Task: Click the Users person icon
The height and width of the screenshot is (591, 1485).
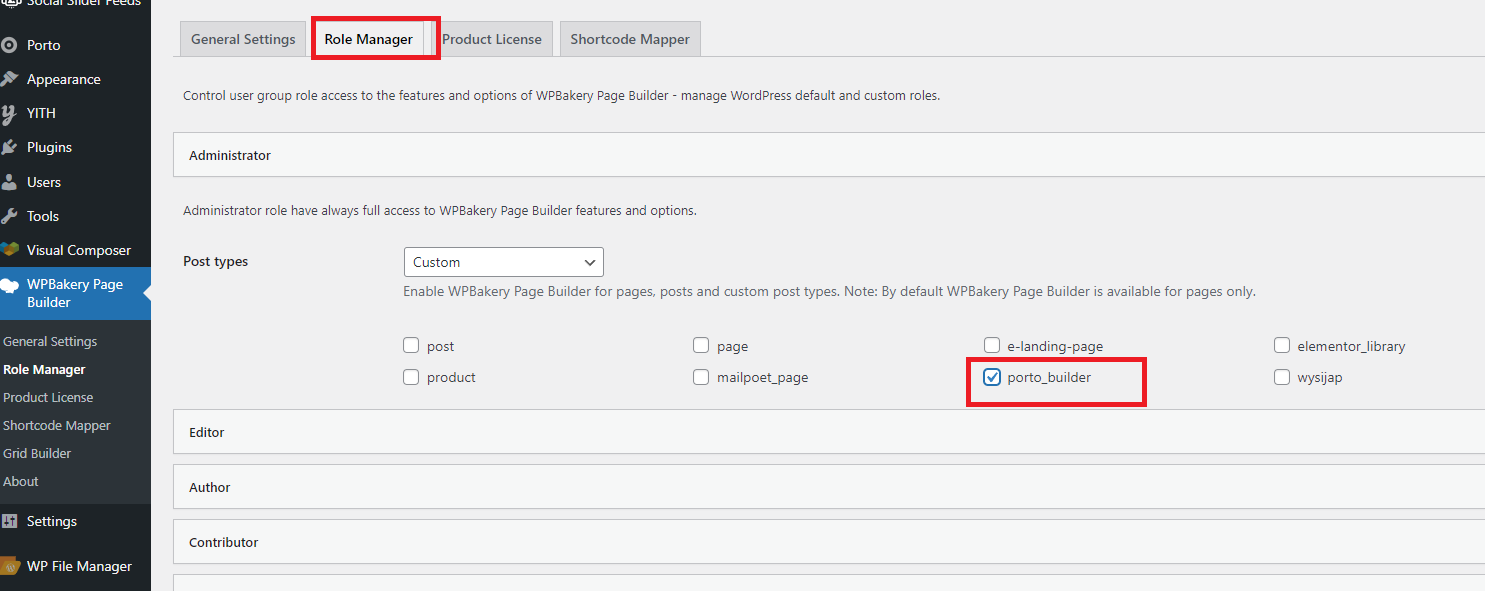Action: pos(10,182)
